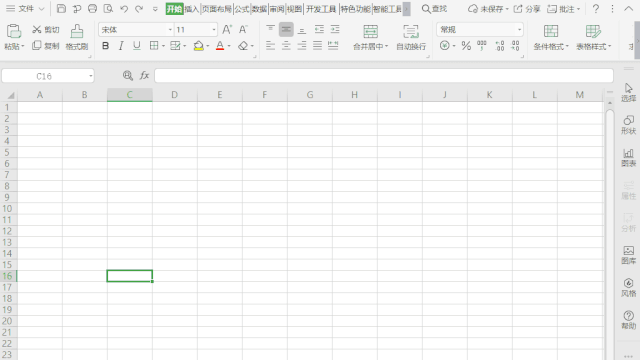Click the 分享 share button

(527, 9)
